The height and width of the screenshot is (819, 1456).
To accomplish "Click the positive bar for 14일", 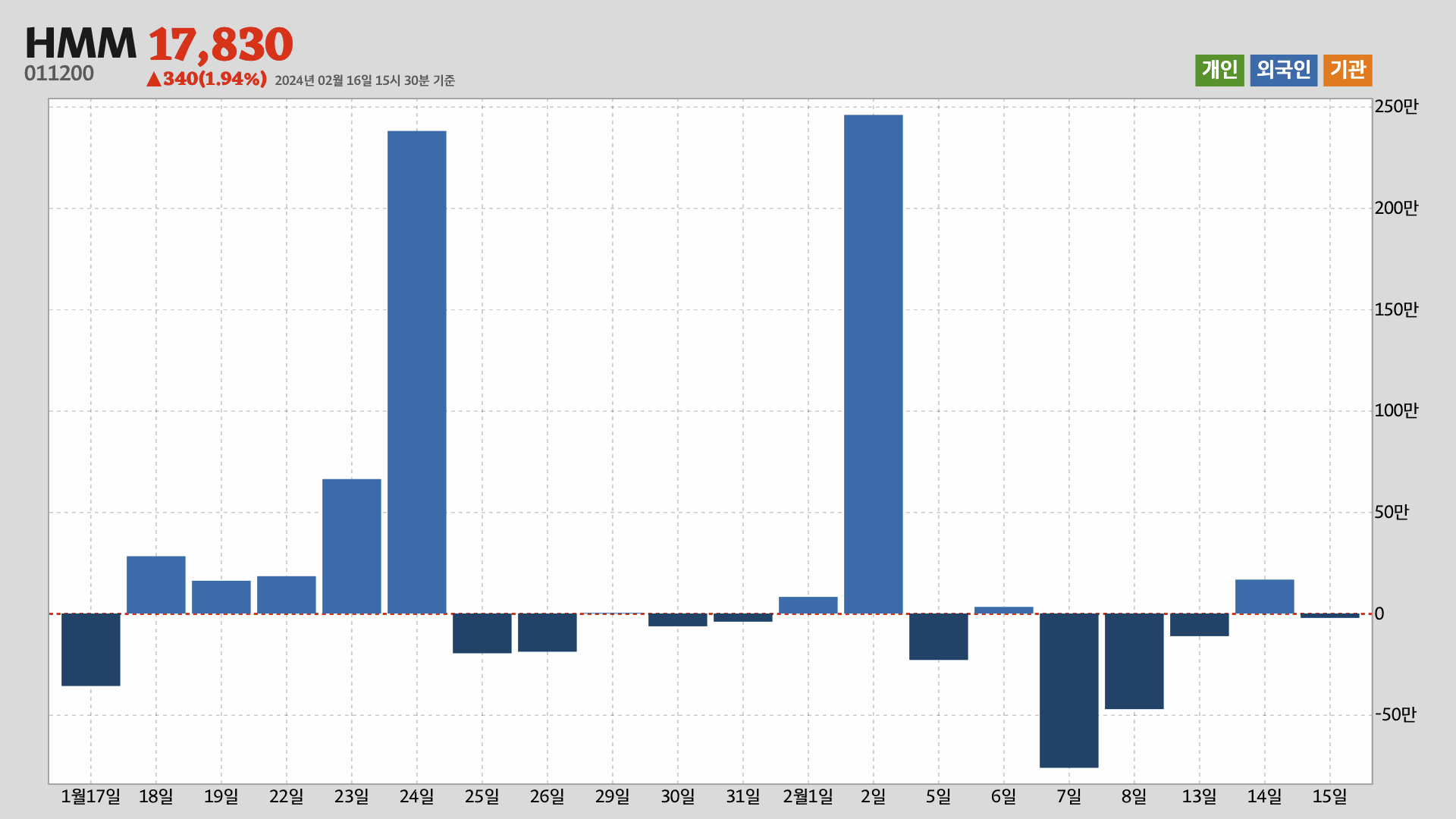I will point(1265,597).
